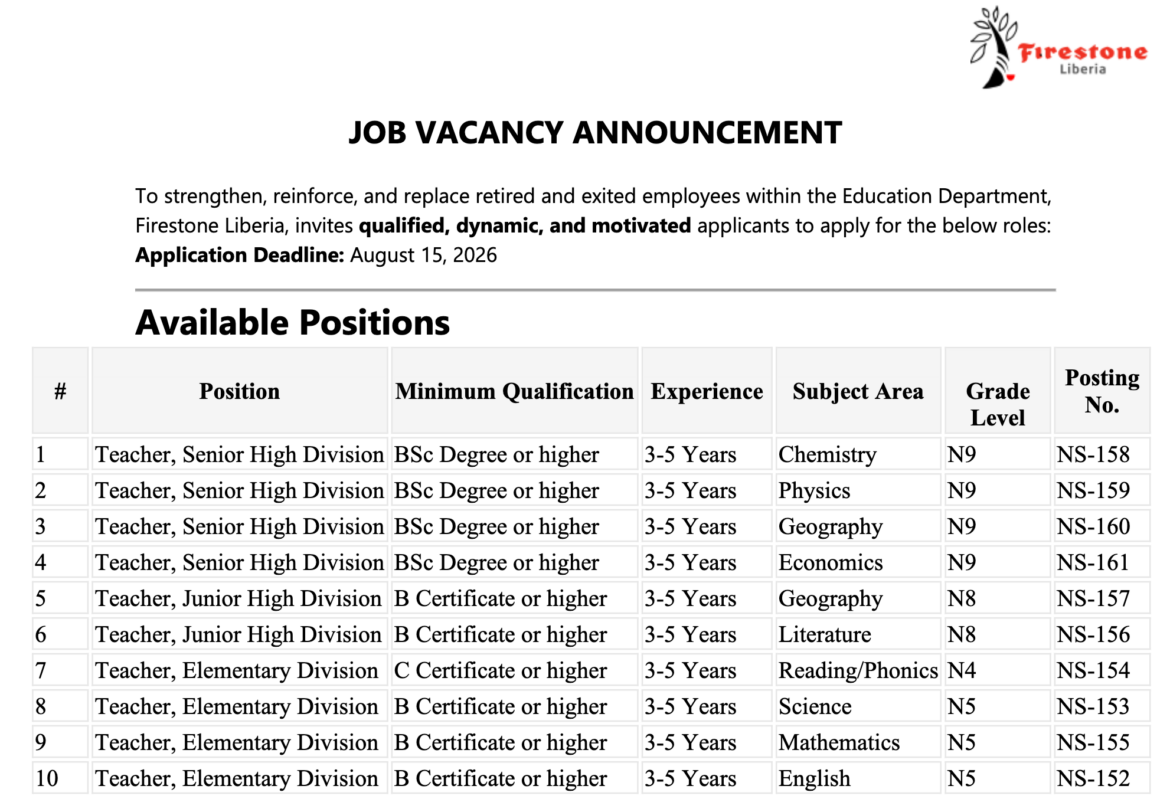
Task: Click the Application Deadline August 15, 2026 text
Action: point(316,255)
